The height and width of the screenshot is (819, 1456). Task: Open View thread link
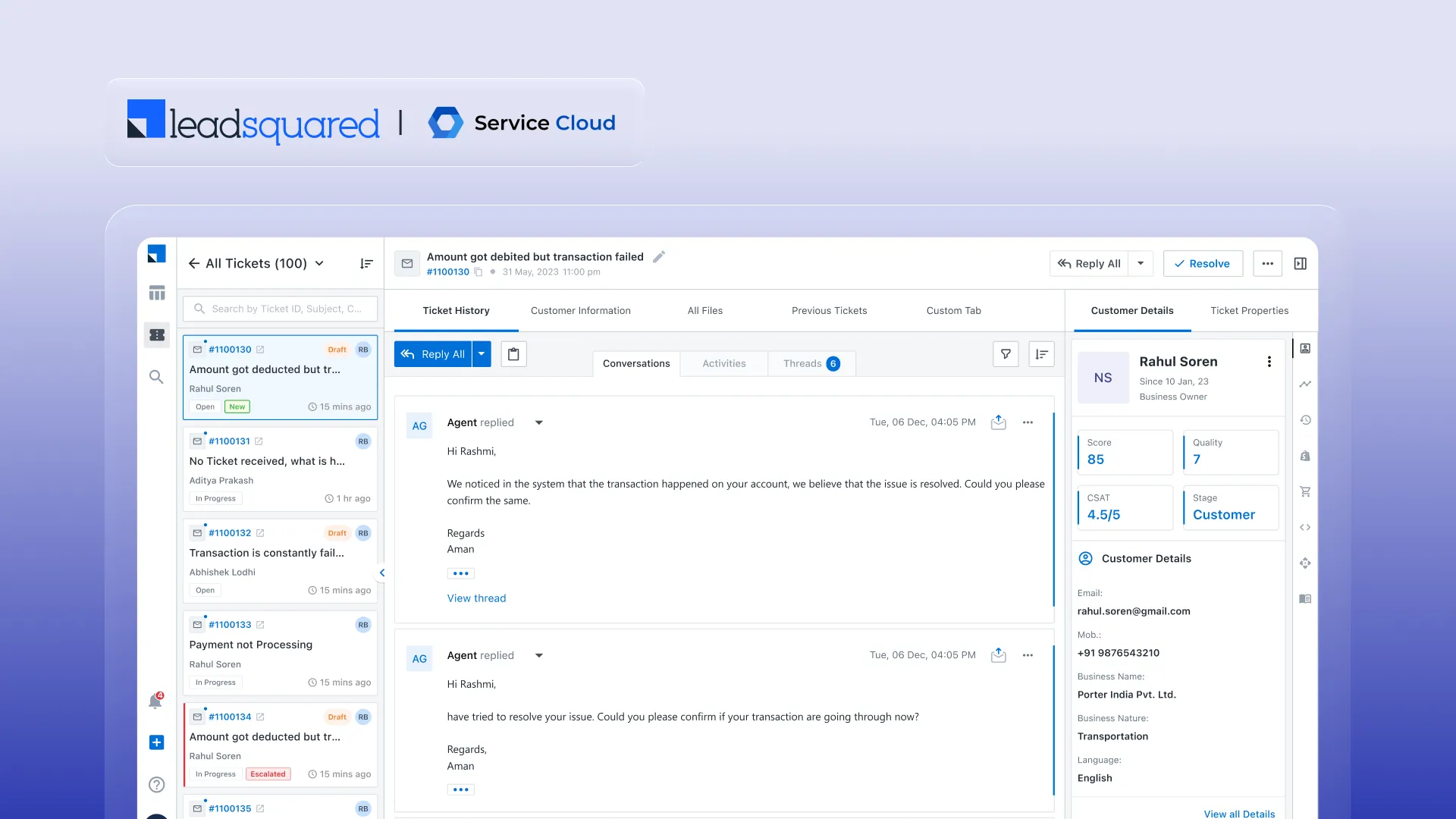coord(476,598)
